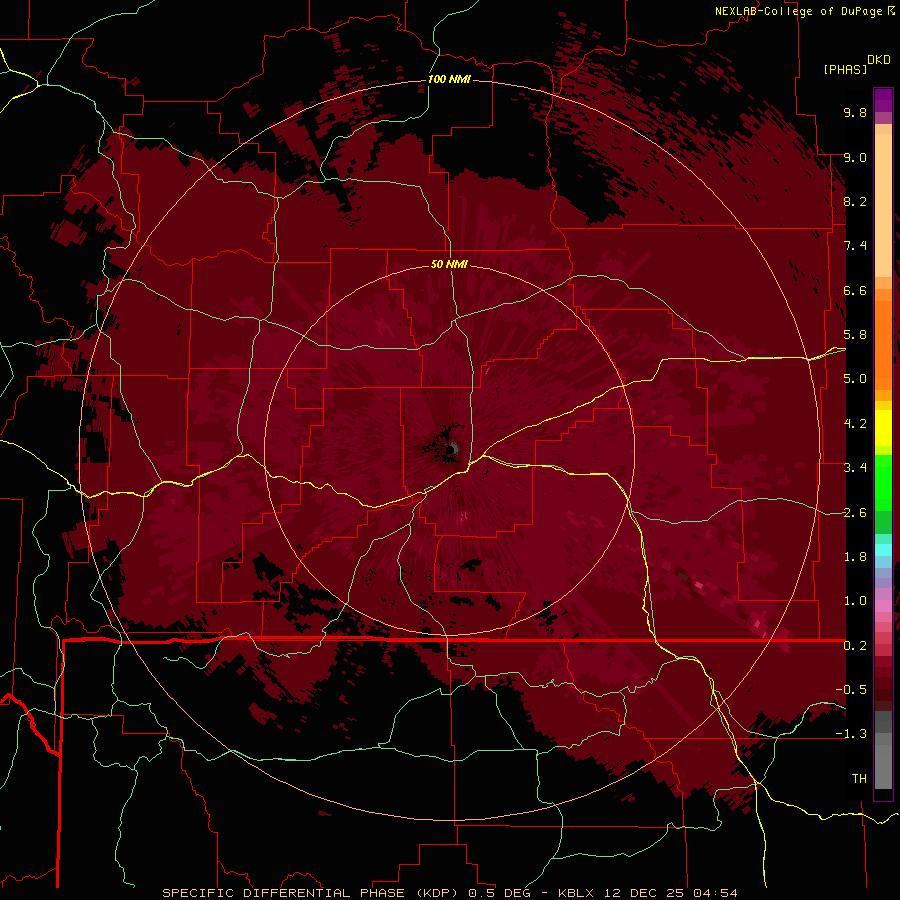
Task: Click the 50 NMI range ring label
Action: [449, 264]
